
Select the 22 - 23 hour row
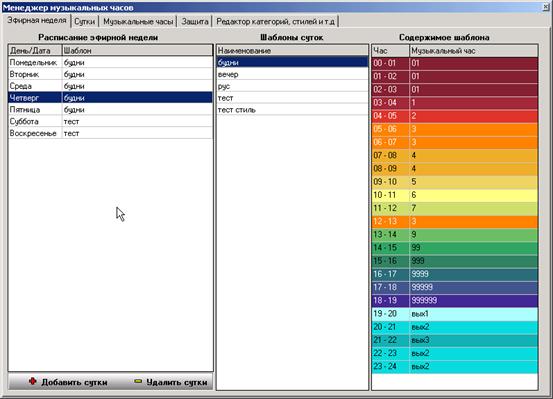point(455,353)
